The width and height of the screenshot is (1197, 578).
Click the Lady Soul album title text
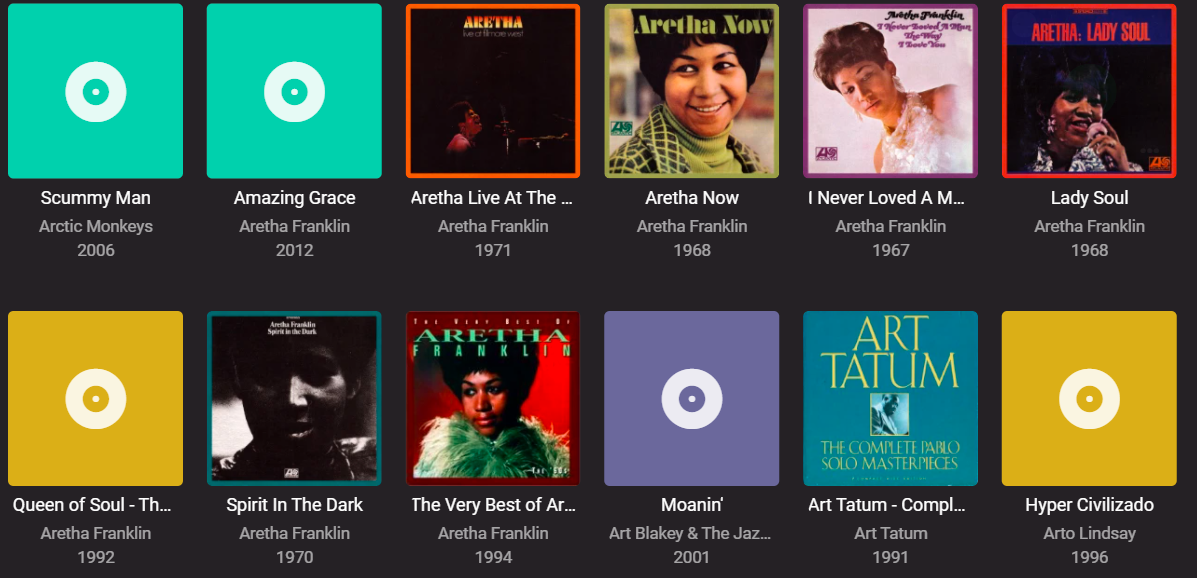(1088, 197)
